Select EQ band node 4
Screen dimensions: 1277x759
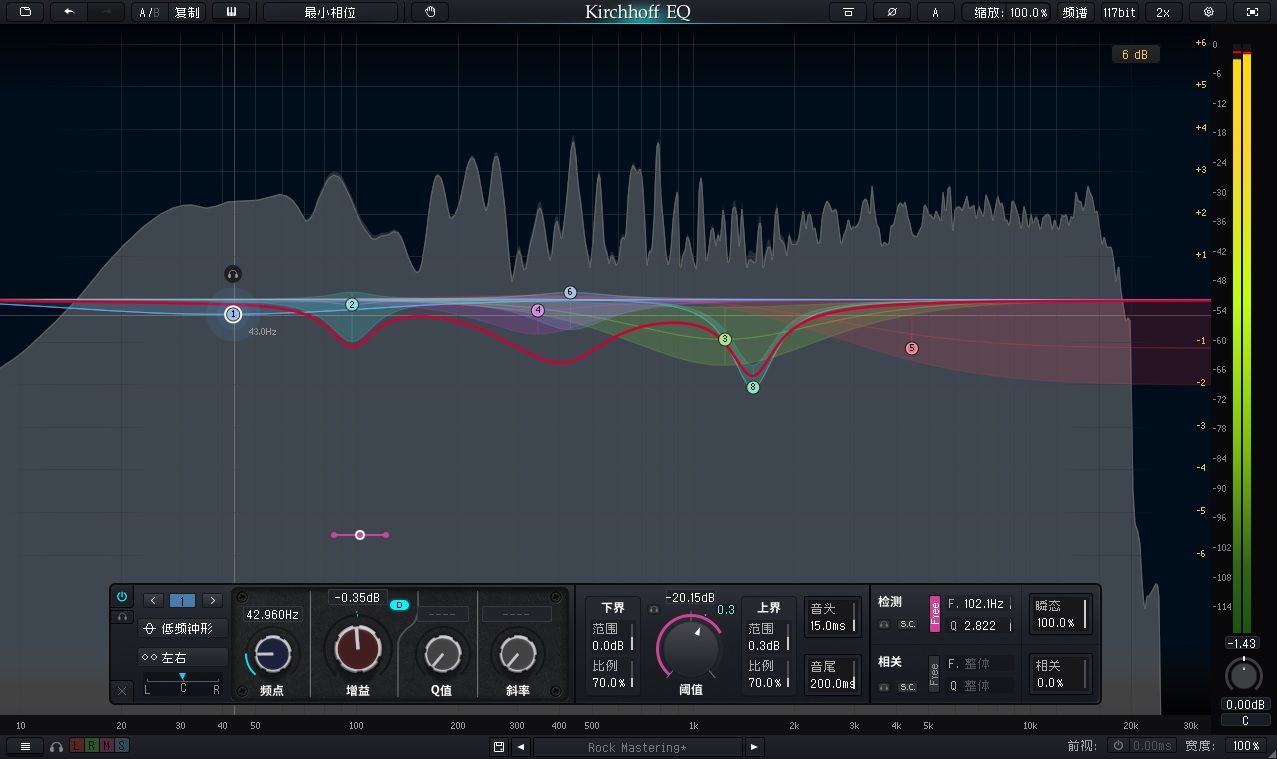538,311
